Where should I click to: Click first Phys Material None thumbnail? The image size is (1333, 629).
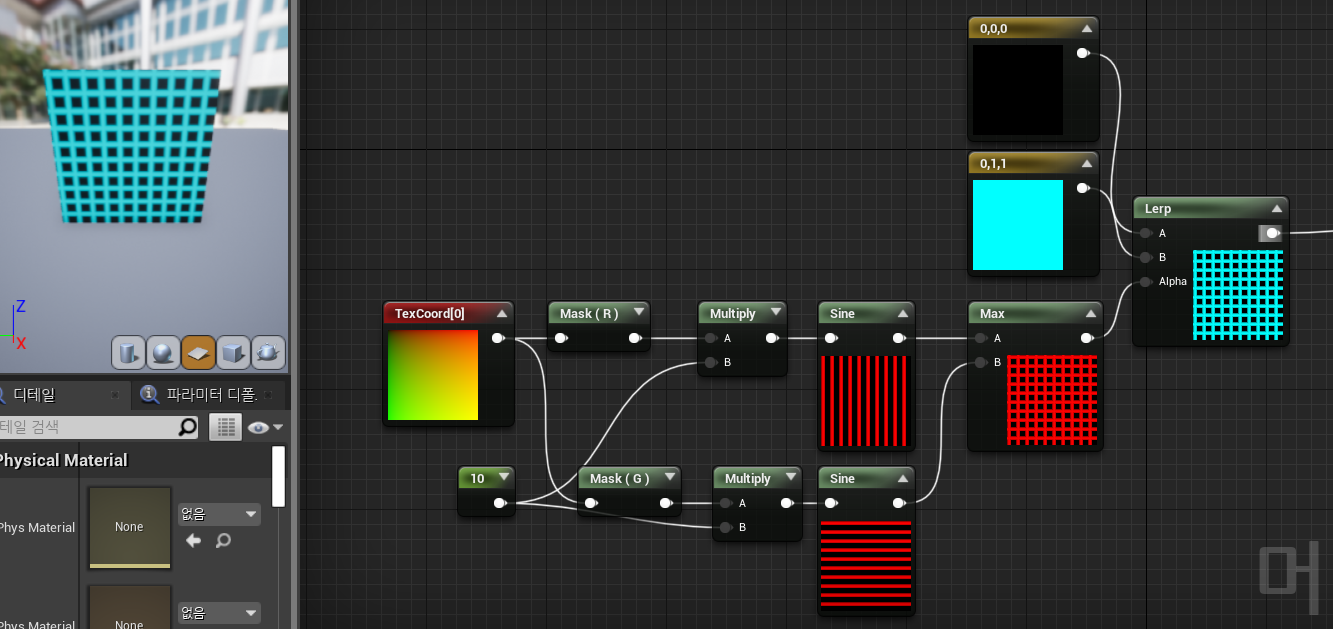[129, 527]
